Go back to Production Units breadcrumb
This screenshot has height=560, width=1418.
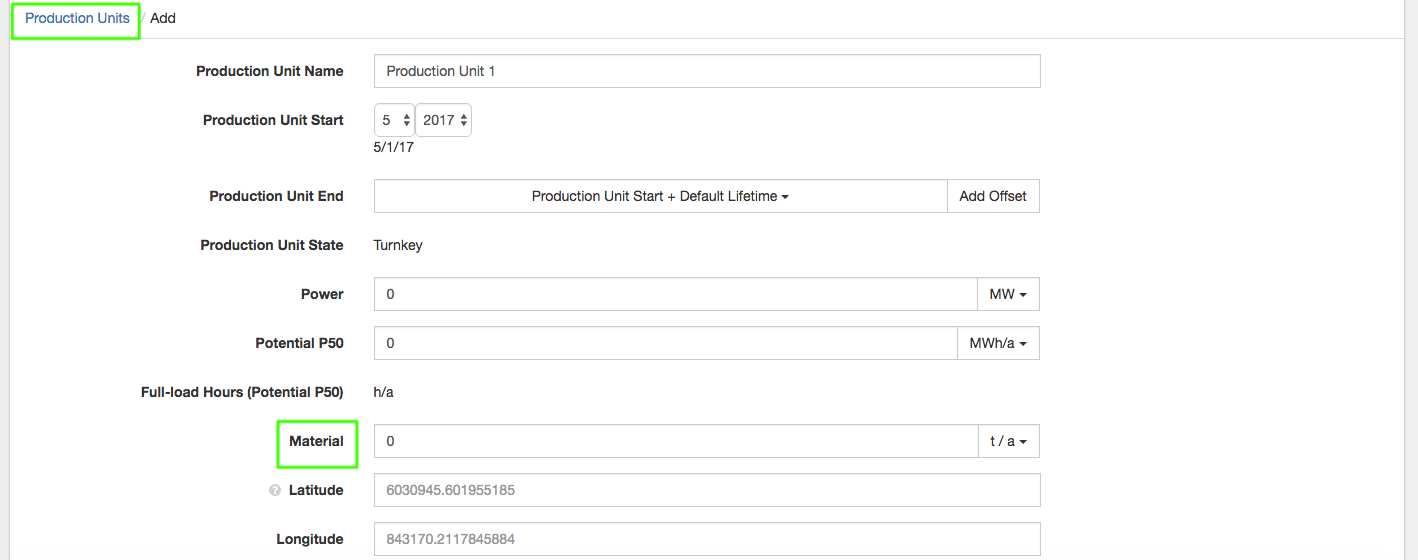tap(77, 18)
